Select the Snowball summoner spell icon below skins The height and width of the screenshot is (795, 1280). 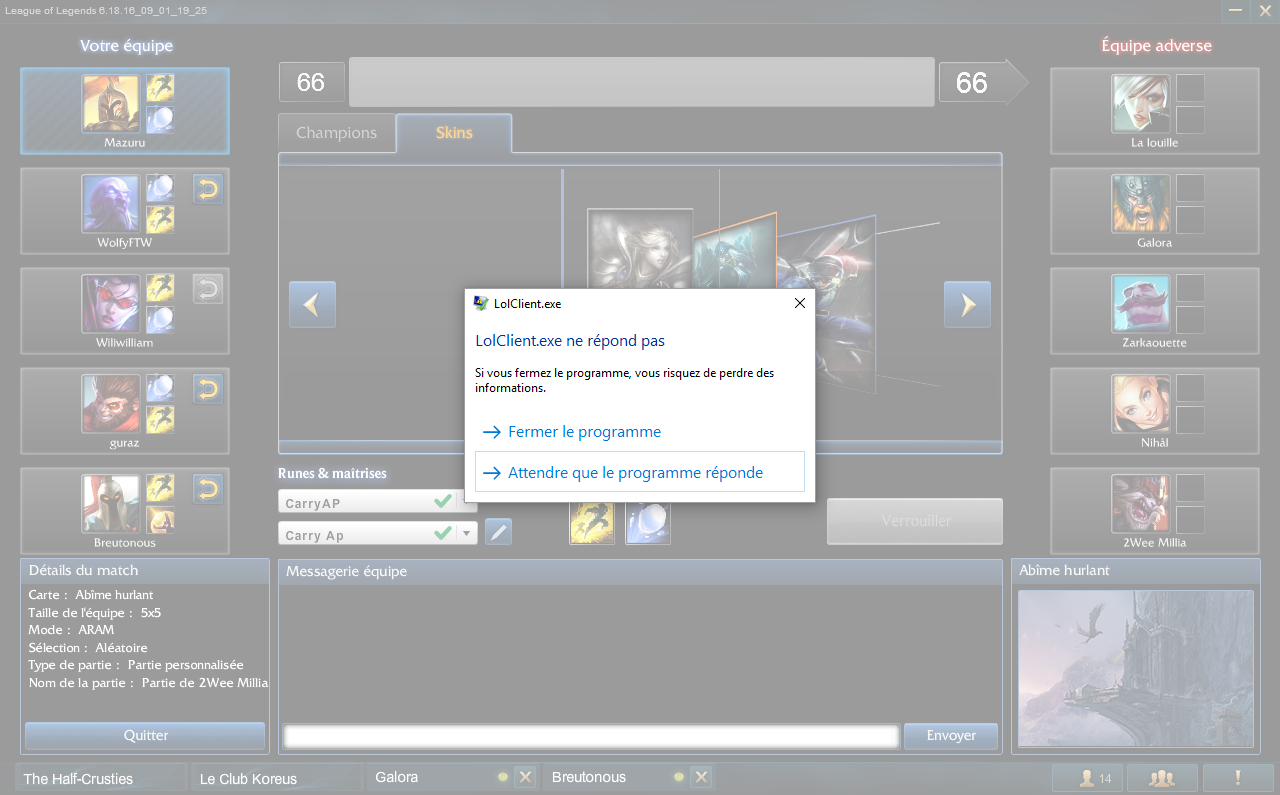(x=647, y=522)
